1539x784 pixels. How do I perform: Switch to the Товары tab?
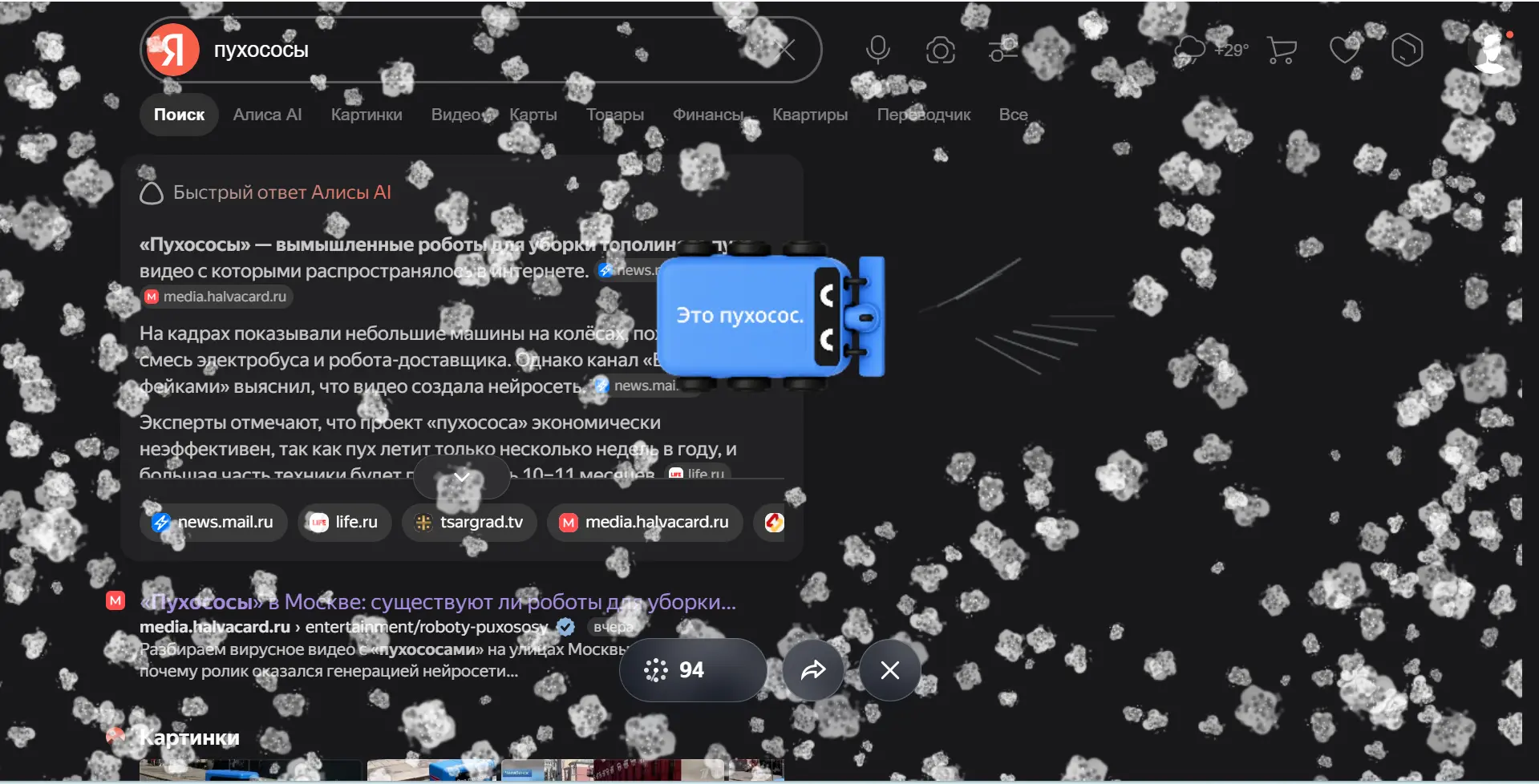coord(615,115)
